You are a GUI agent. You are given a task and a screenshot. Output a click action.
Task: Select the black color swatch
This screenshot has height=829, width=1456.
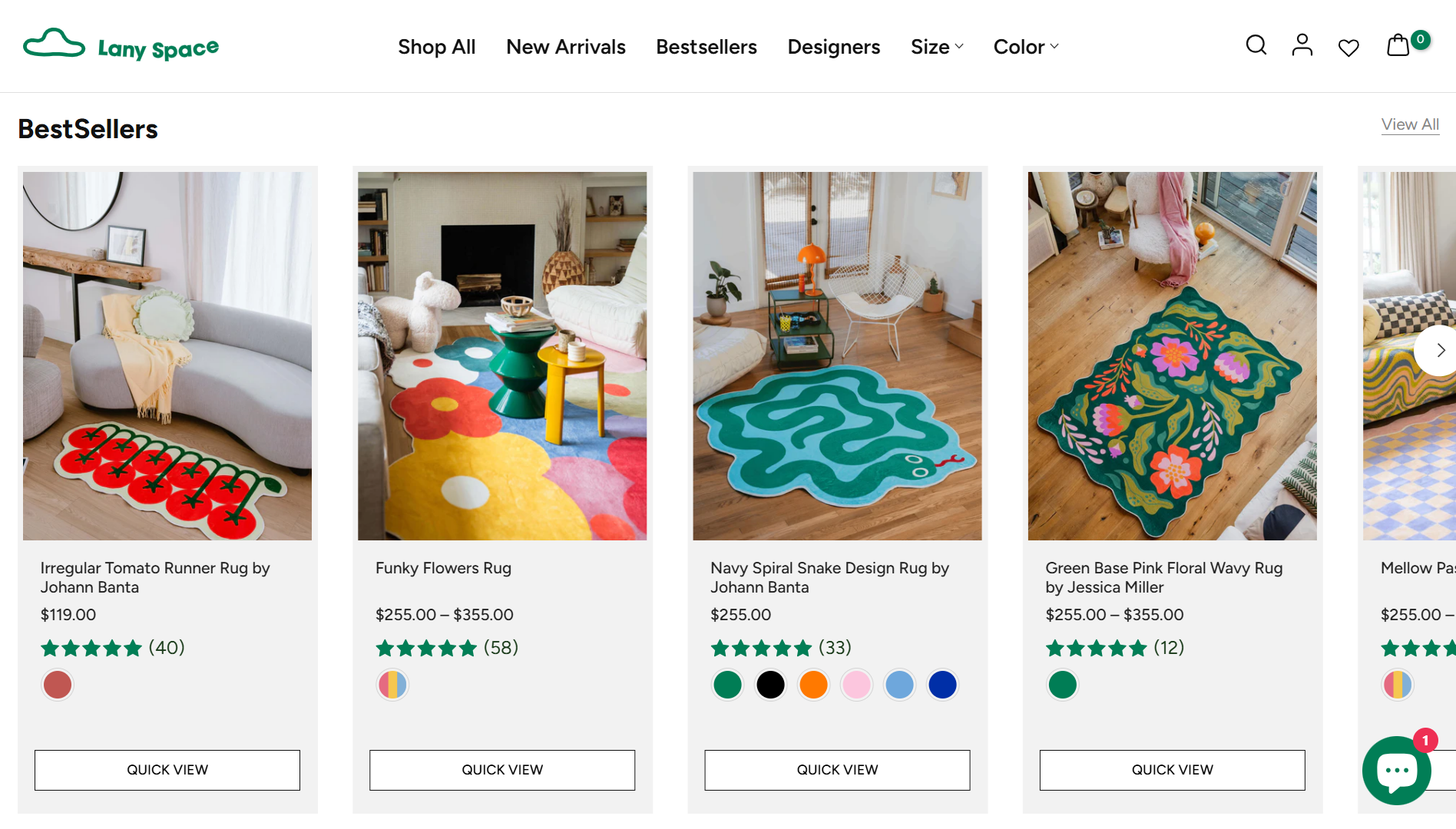click(770, 685)
